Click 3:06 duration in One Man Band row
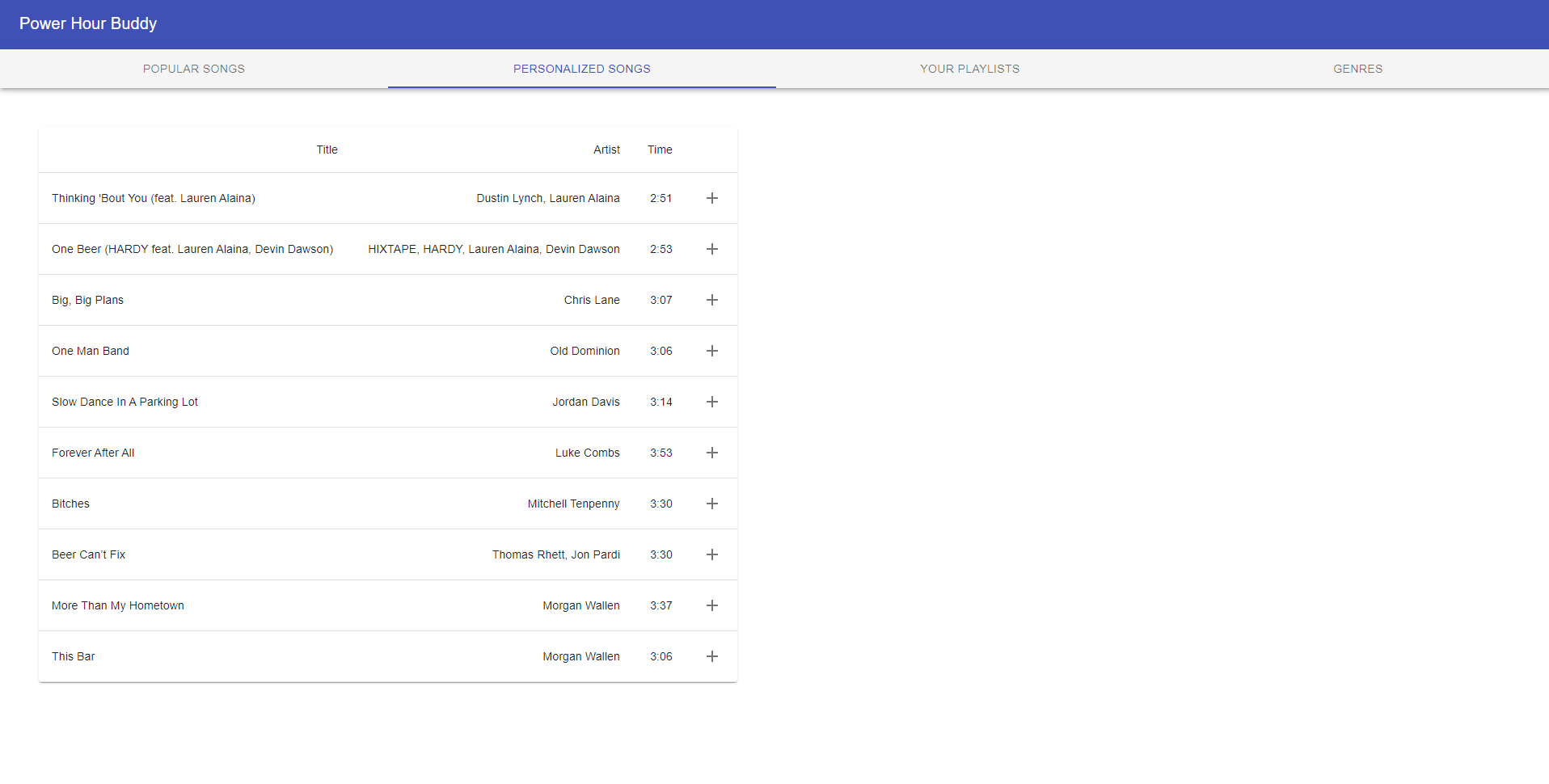This screenshot has height=784, width=1549. point(661,351)
